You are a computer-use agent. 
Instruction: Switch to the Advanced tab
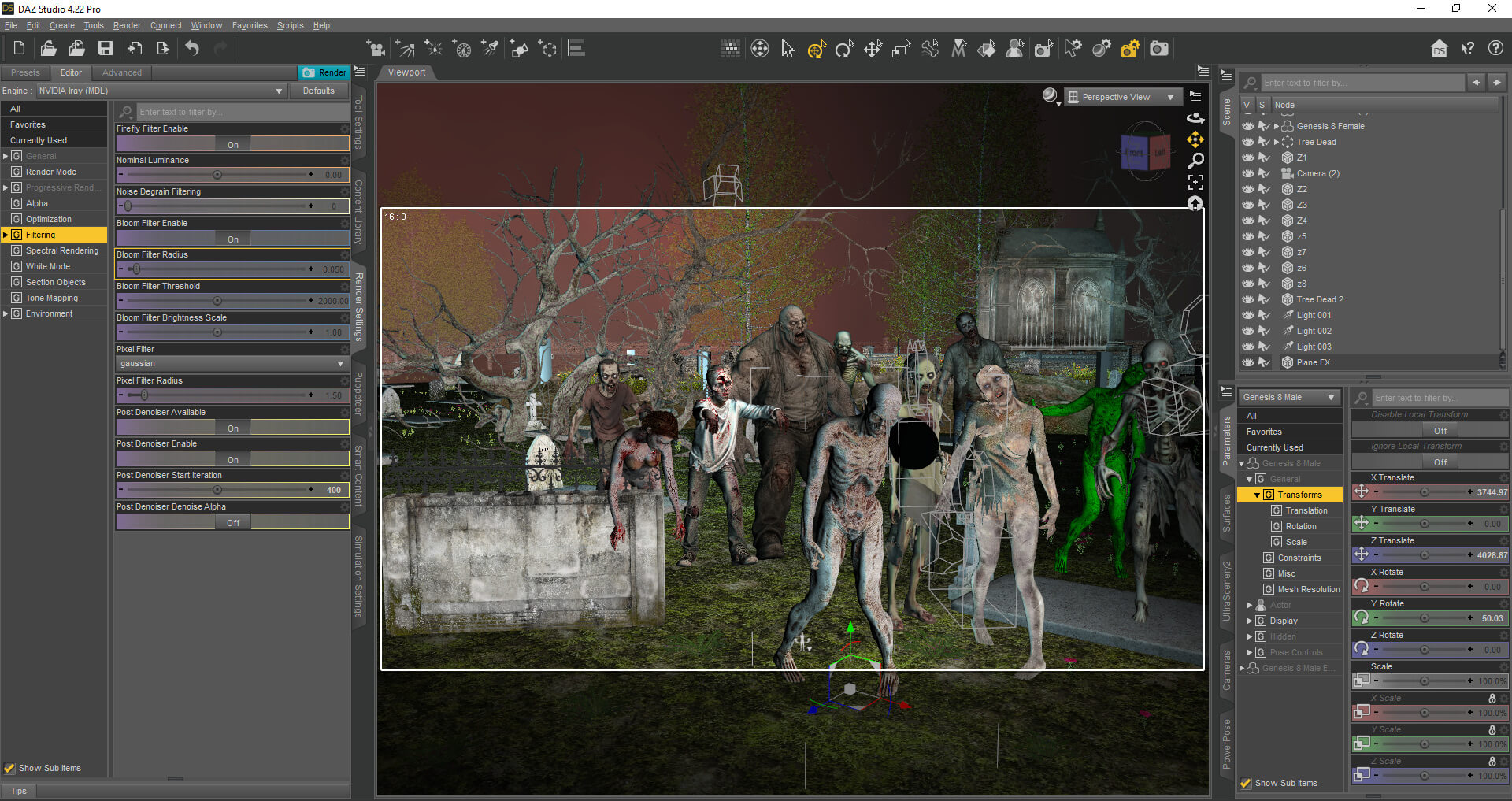122,72
